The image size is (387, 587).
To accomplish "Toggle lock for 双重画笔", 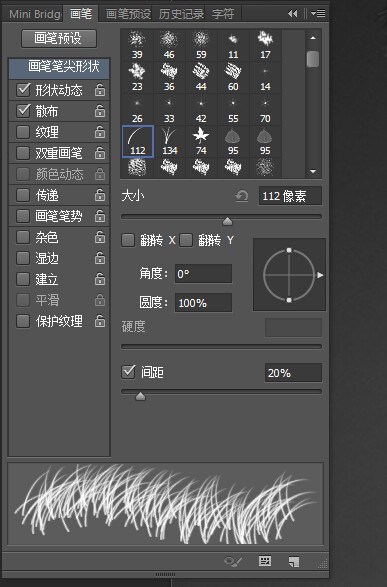I will tap(100, 153).
